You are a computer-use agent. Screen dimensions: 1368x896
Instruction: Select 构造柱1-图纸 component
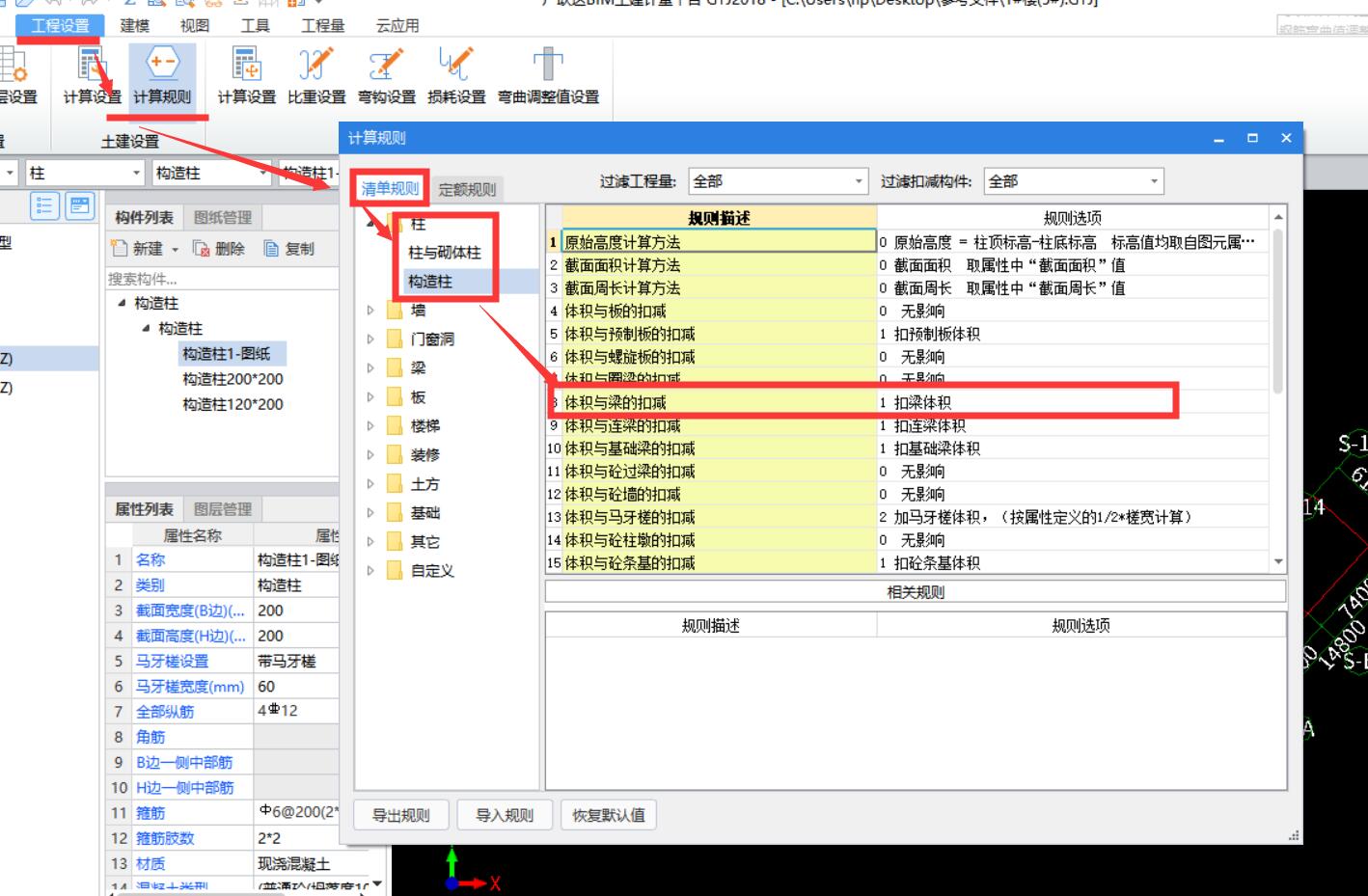click(x=227, y=354)
